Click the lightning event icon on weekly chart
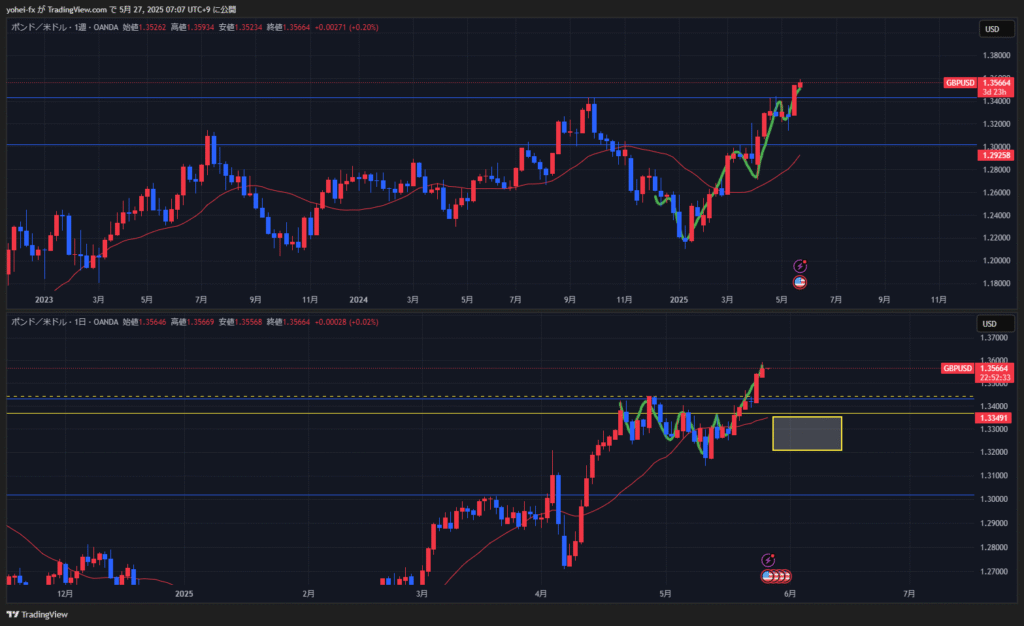 coord(799,266)
